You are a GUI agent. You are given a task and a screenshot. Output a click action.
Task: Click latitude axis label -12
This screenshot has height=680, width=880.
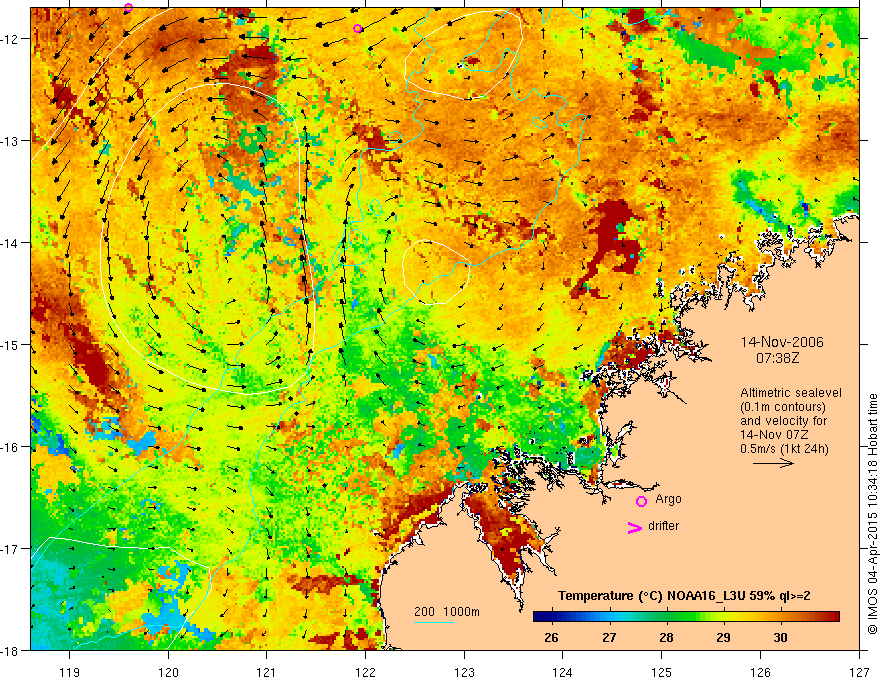[x=11, y=39]
